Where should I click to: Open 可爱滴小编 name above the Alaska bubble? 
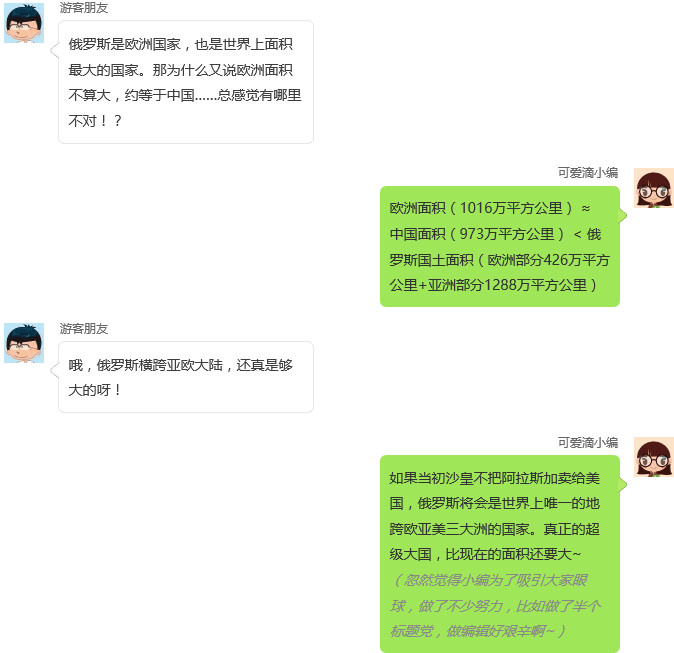click(588, 442)
